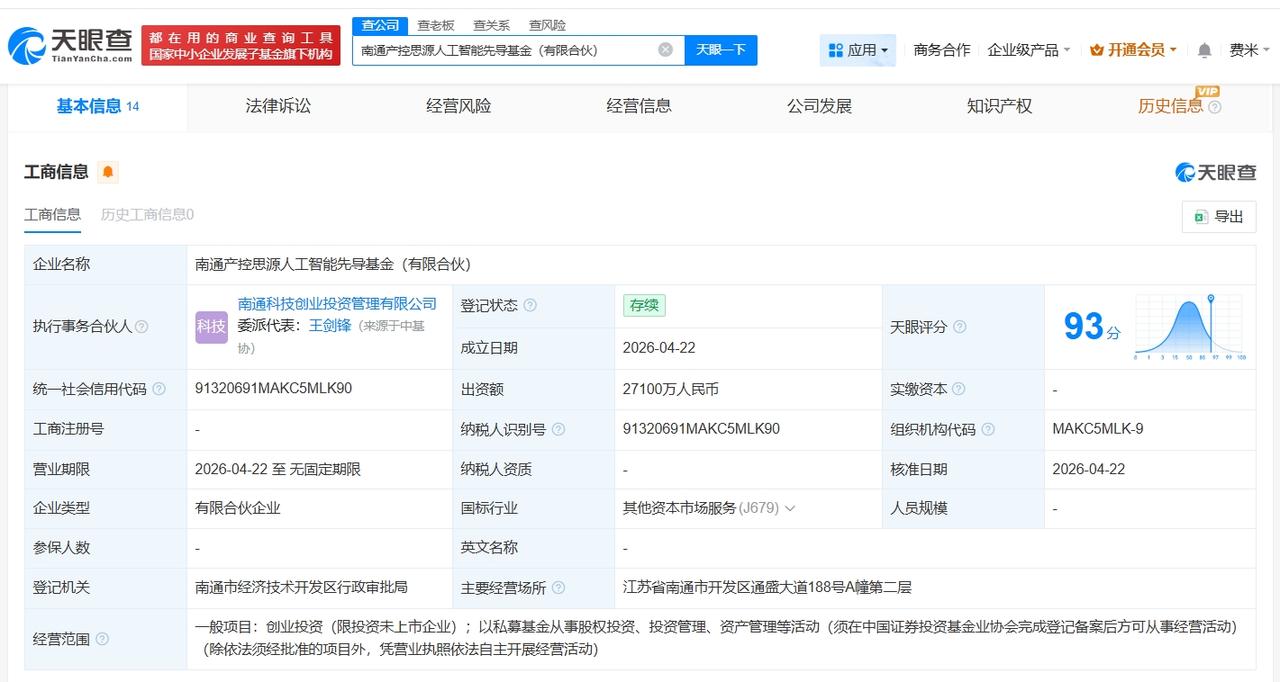Open the notification bell in top toolbar
Image resolution: width=1280 pixels, height=682 pixels.
coord(1202,48)
